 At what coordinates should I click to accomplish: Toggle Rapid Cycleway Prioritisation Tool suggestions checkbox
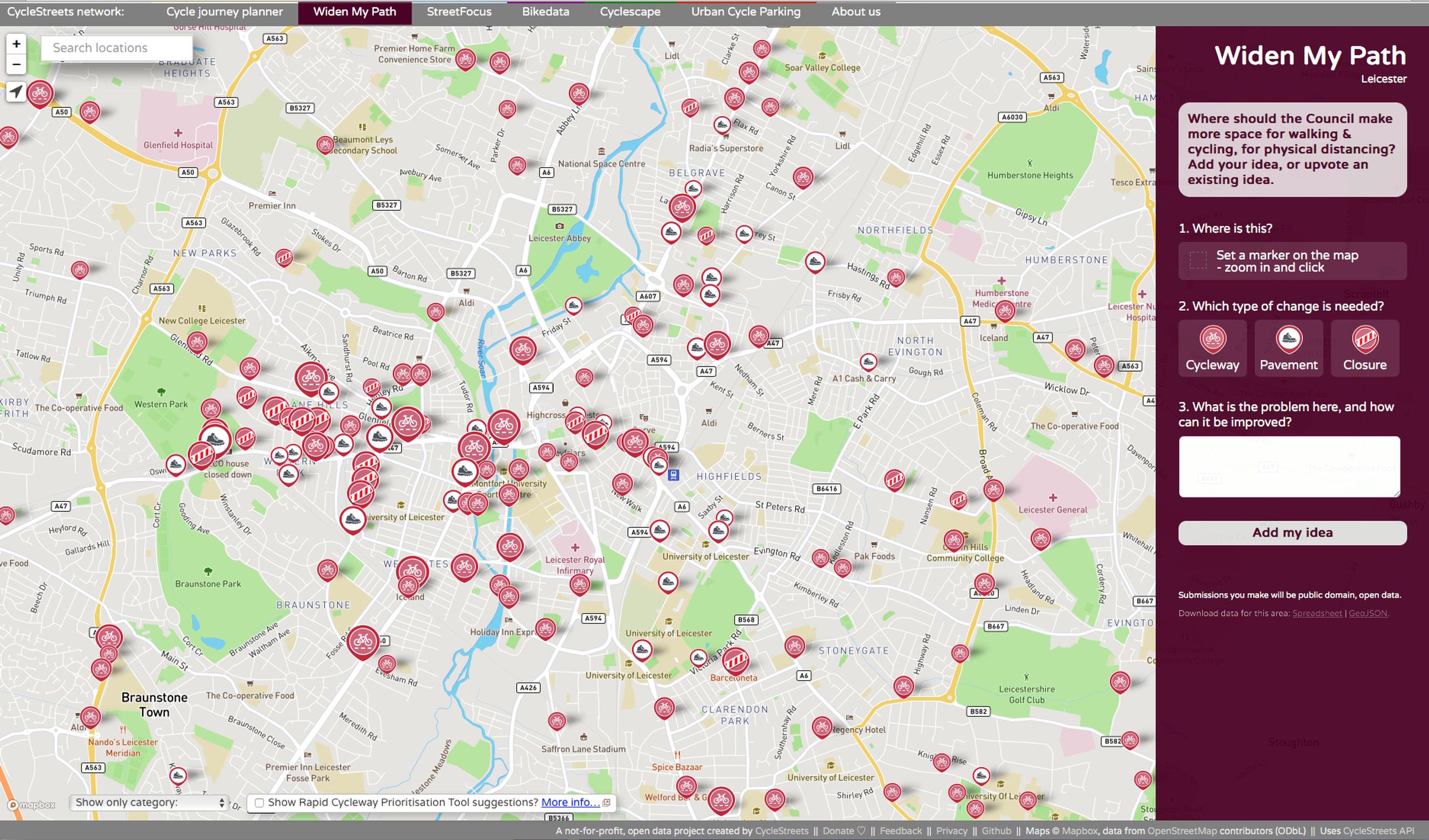coord(259,803)
